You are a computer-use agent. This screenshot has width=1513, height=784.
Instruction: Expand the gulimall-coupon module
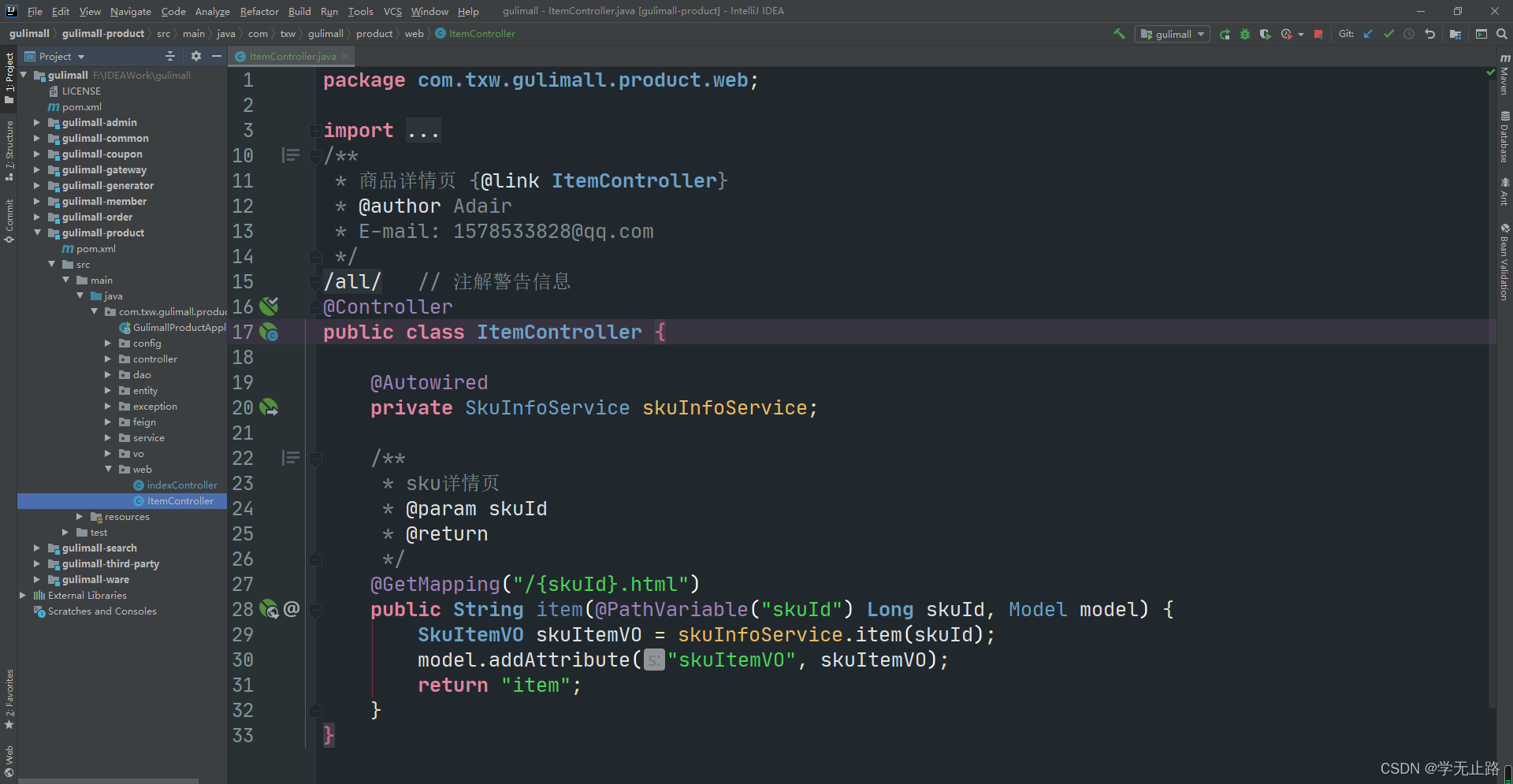(36, 154)
